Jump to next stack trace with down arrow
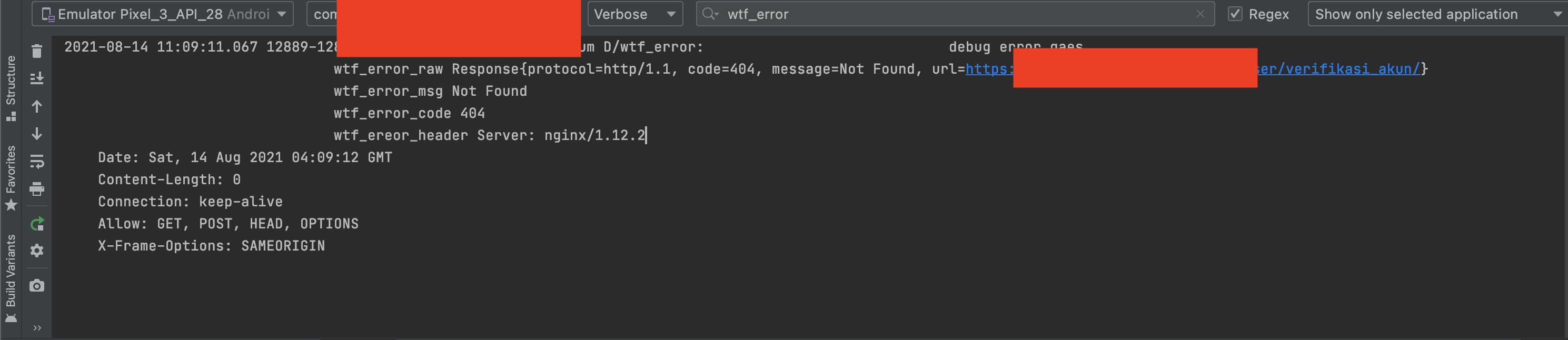 (x=36, y=134)
